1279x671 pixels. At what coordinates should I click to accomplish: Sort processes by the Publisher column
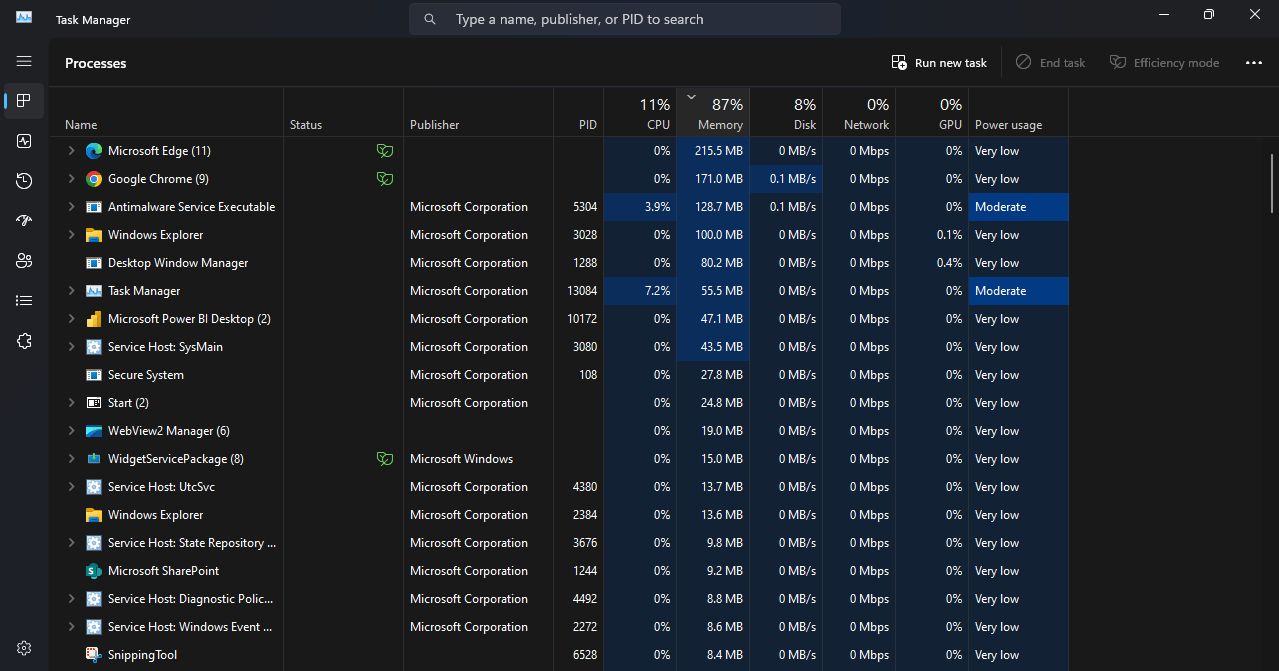pyautogui.click(x=479, y=112)
